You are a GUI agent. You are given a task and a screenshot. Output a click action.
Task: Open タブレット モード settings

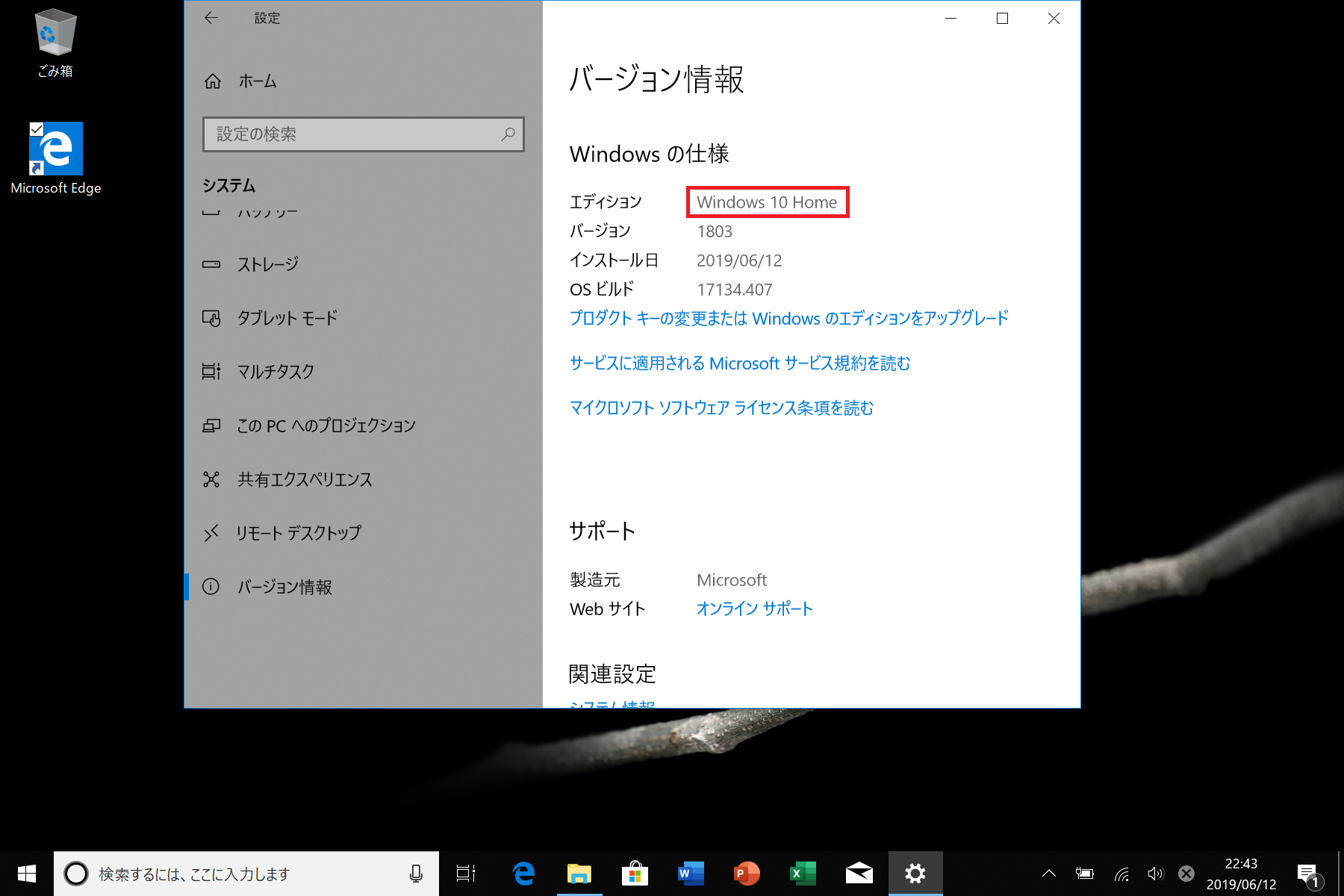[287, 318]
